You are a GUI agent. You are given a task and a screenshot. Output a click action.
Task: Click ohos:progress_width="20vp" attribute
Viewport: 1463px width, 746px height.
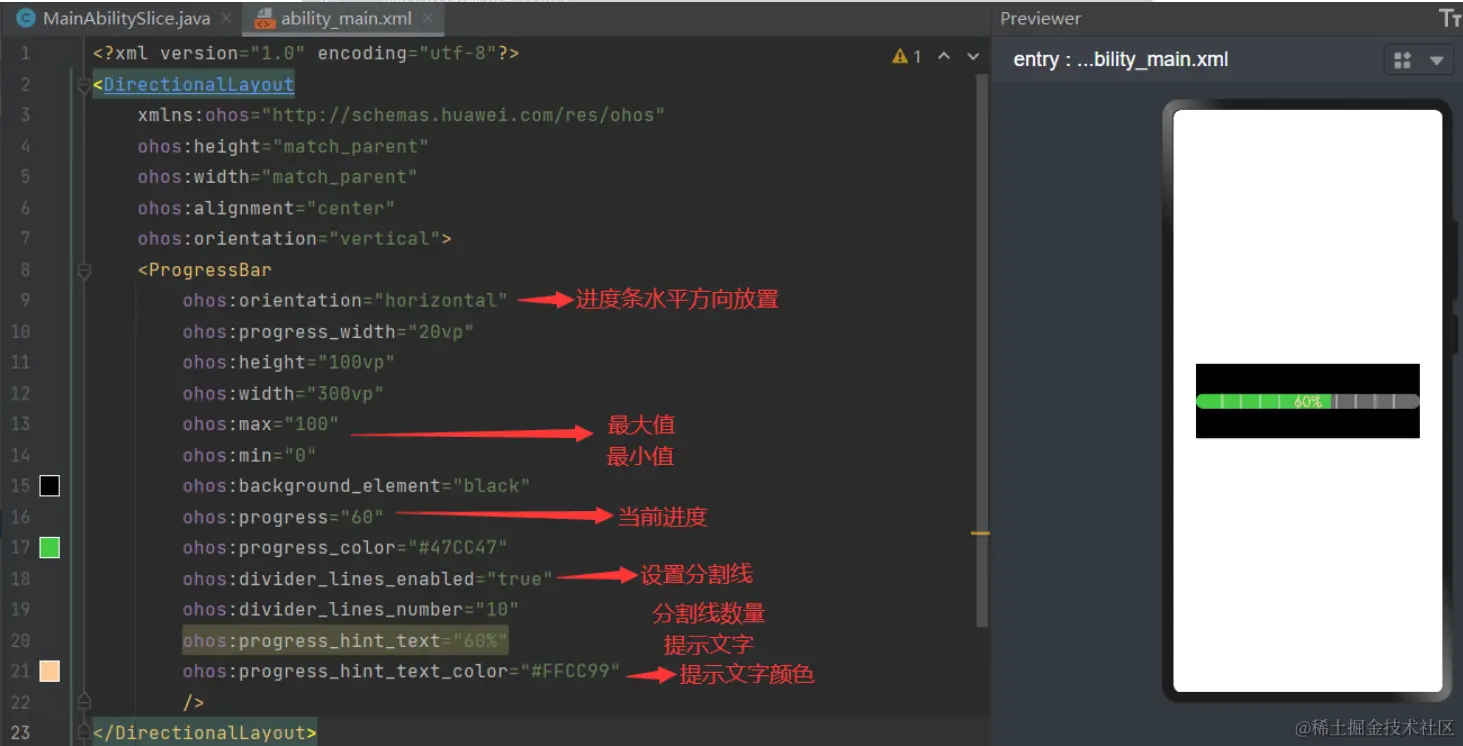[x=328, y=331]
